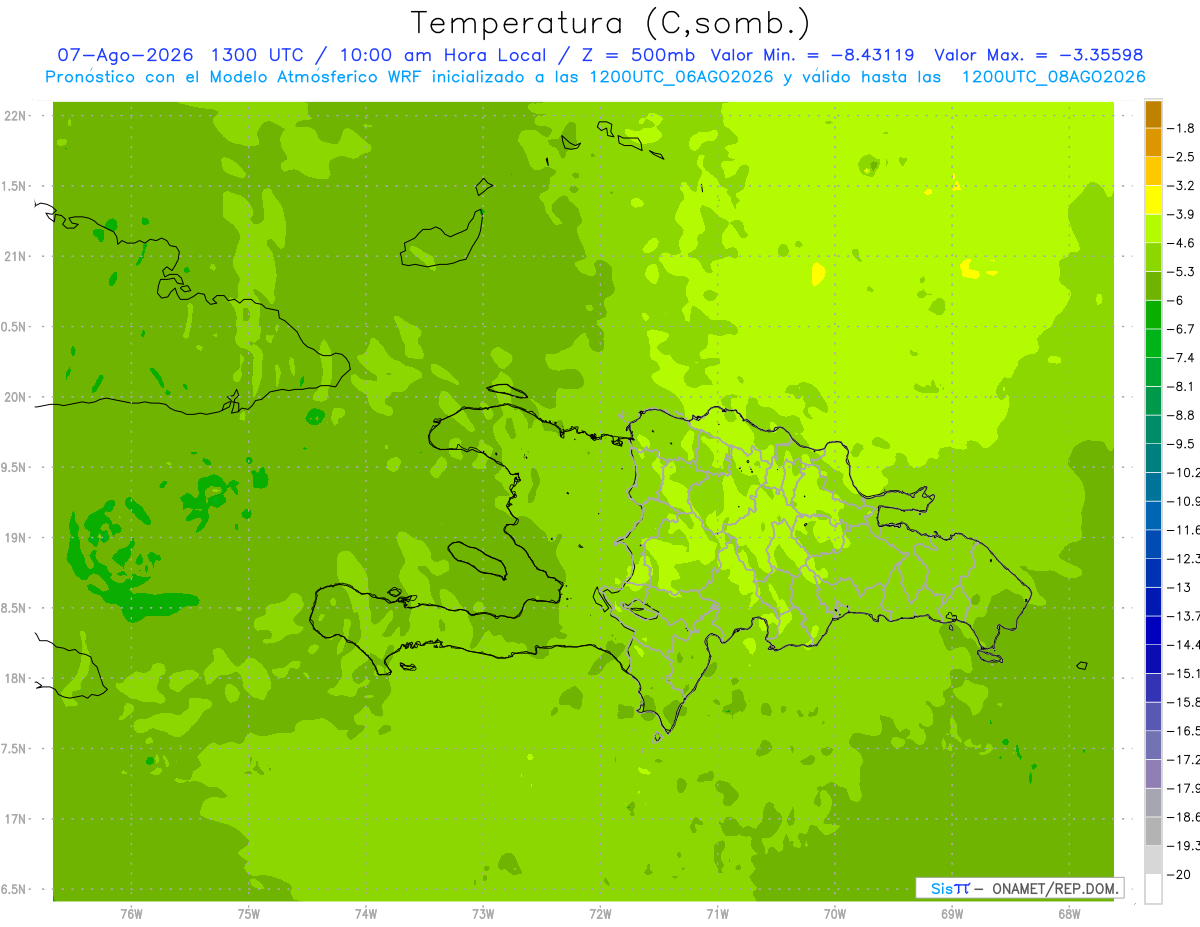This screenshot has width=1200, height=927.
Task: Click the '69W' longitude label
Action: tap(952, 914)
